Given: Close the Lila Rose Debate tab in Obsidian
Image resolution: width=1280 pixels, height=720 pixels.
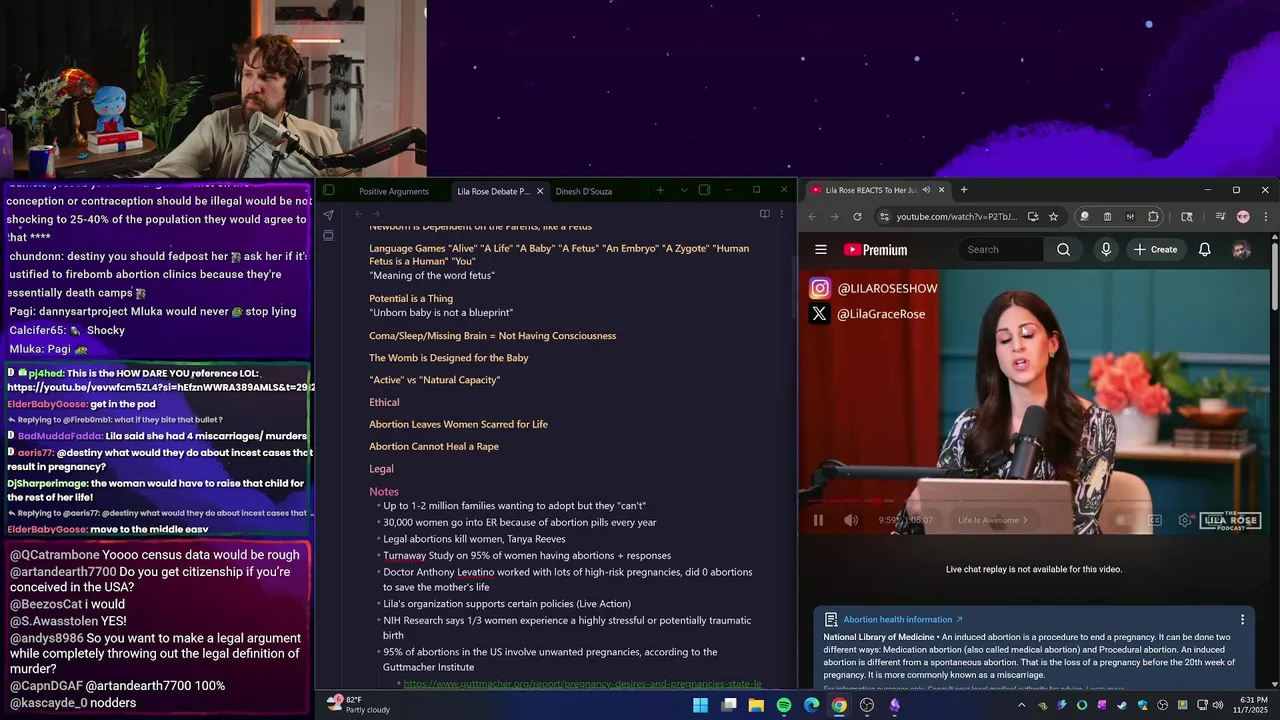Looking at the screenshot, I should (540, 191).
